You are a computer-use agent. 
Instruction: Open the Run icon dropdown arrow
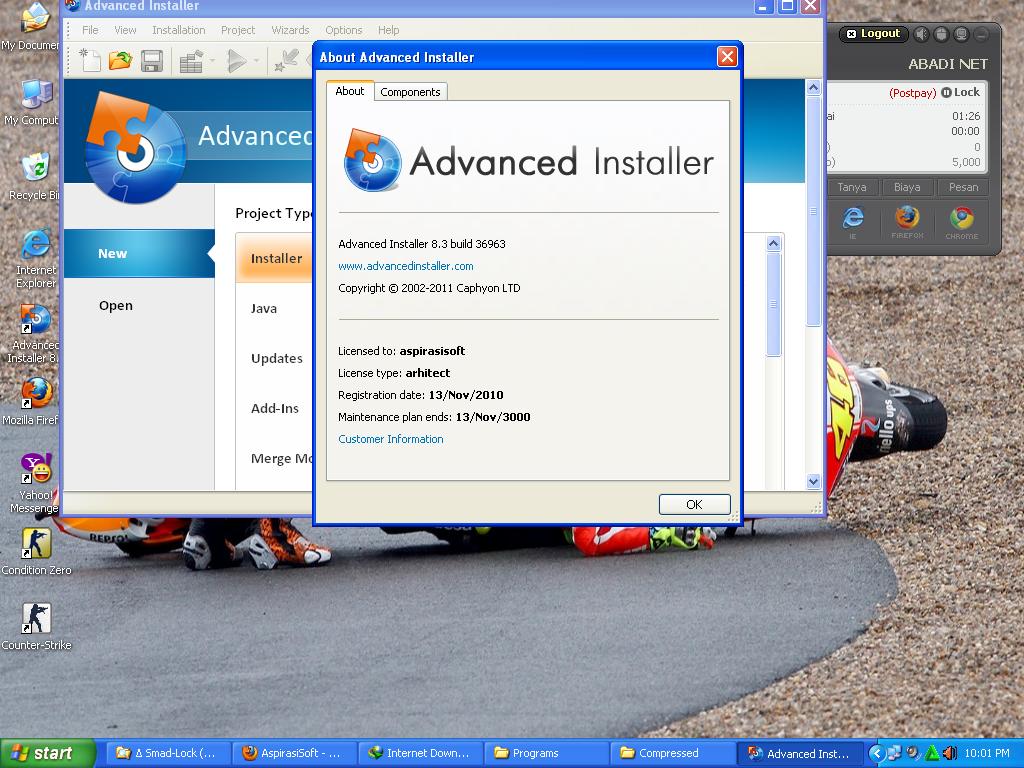tap(256, 61)
